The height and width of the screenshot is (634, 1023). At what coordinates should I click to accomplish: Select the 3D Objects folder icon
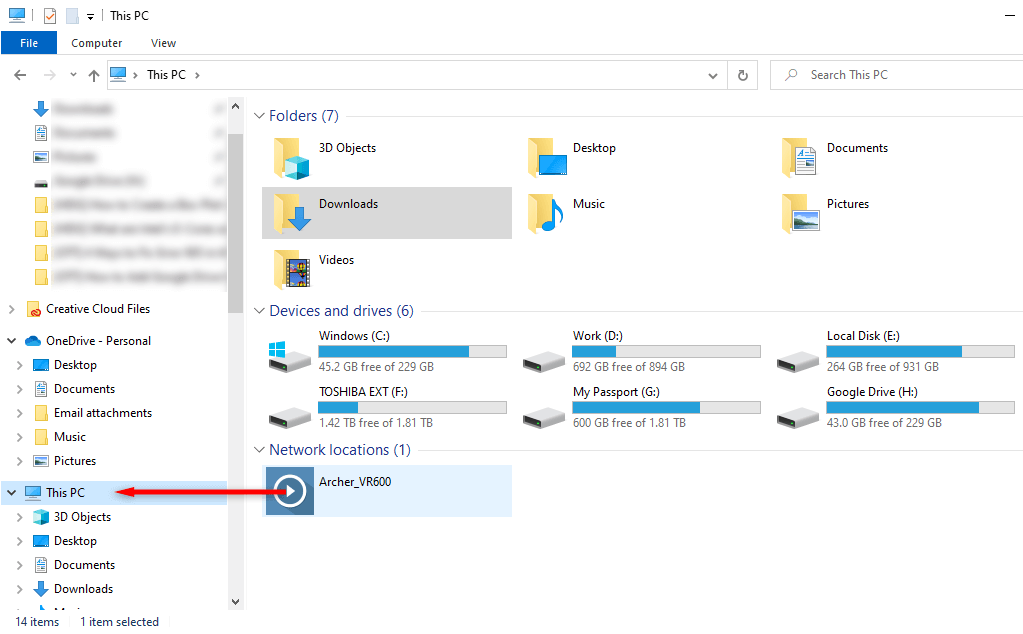coord(291,157)
